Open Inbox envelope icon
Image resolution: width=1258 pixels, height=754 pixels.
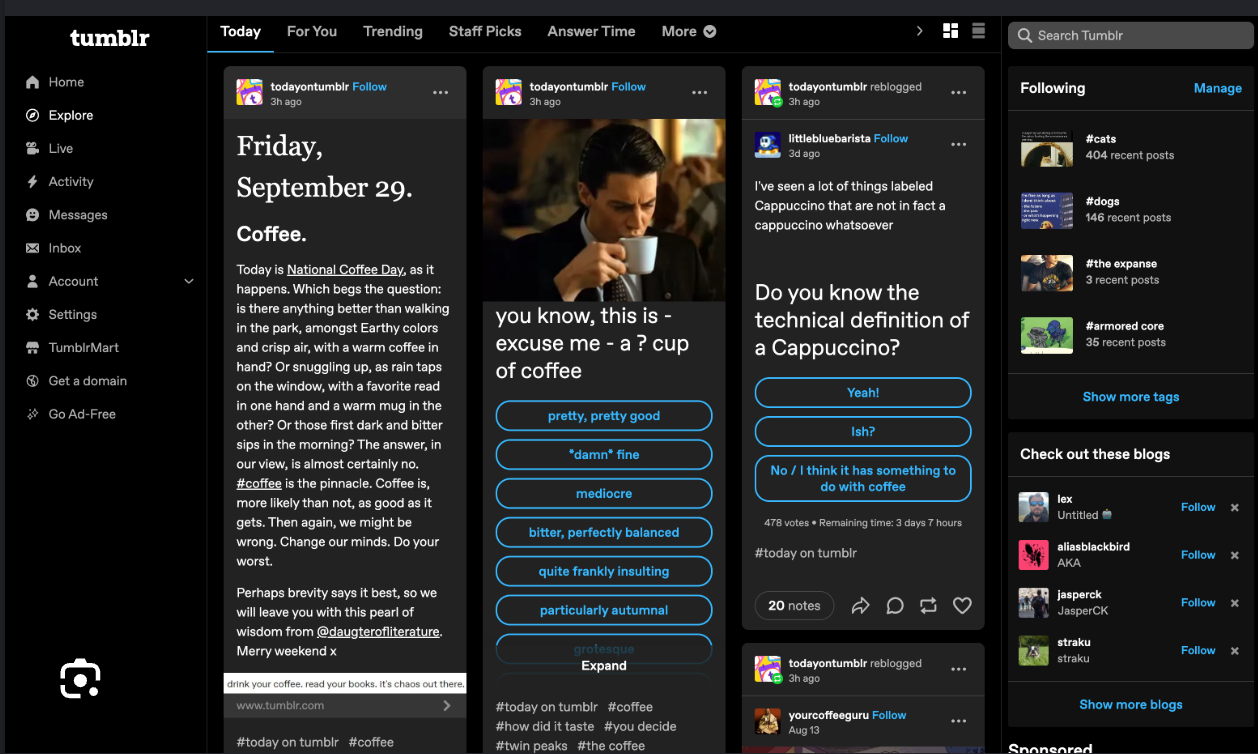32,248
